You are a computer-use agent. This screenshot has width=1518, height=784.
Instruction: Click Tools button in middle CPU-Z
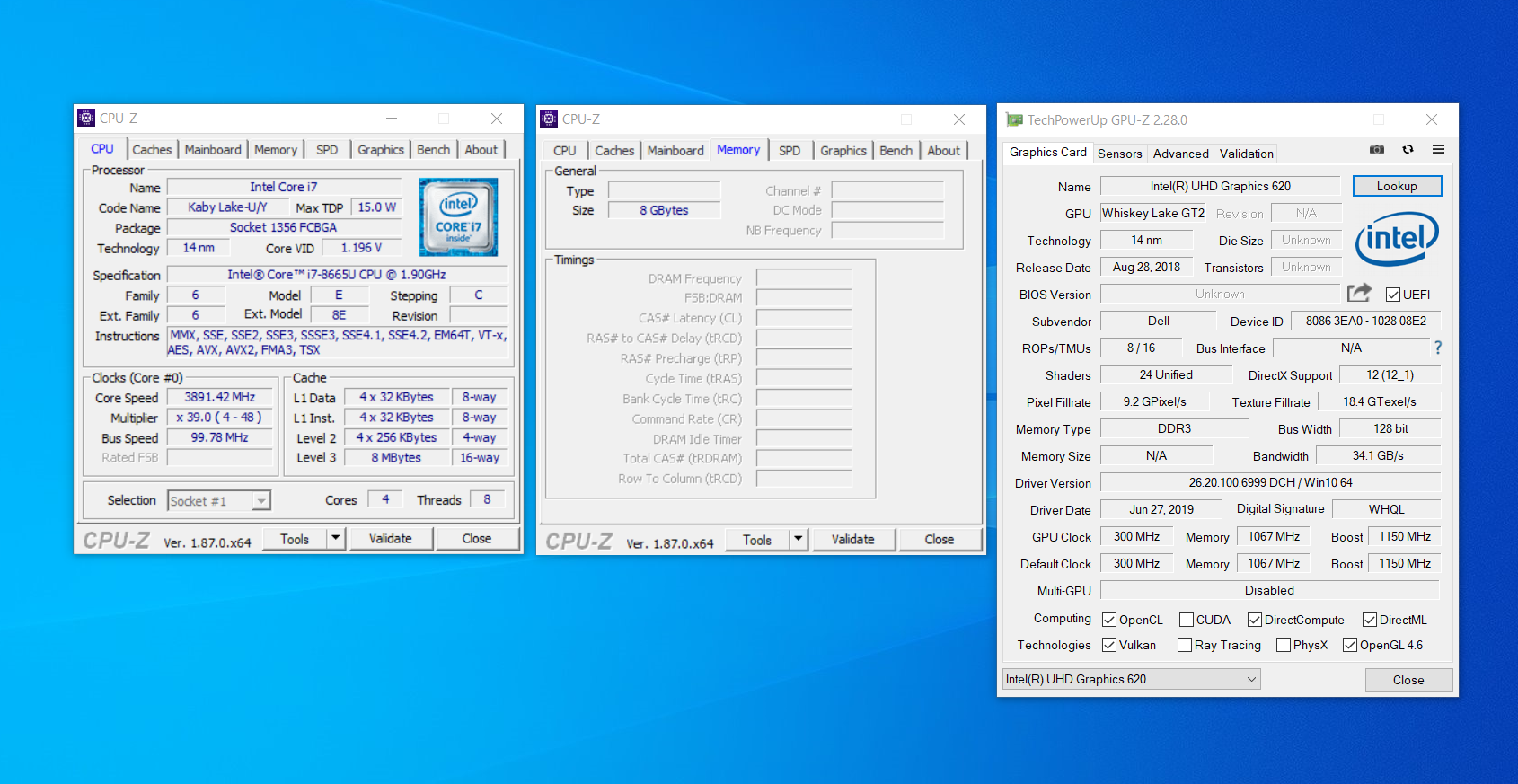pos(757,540)
